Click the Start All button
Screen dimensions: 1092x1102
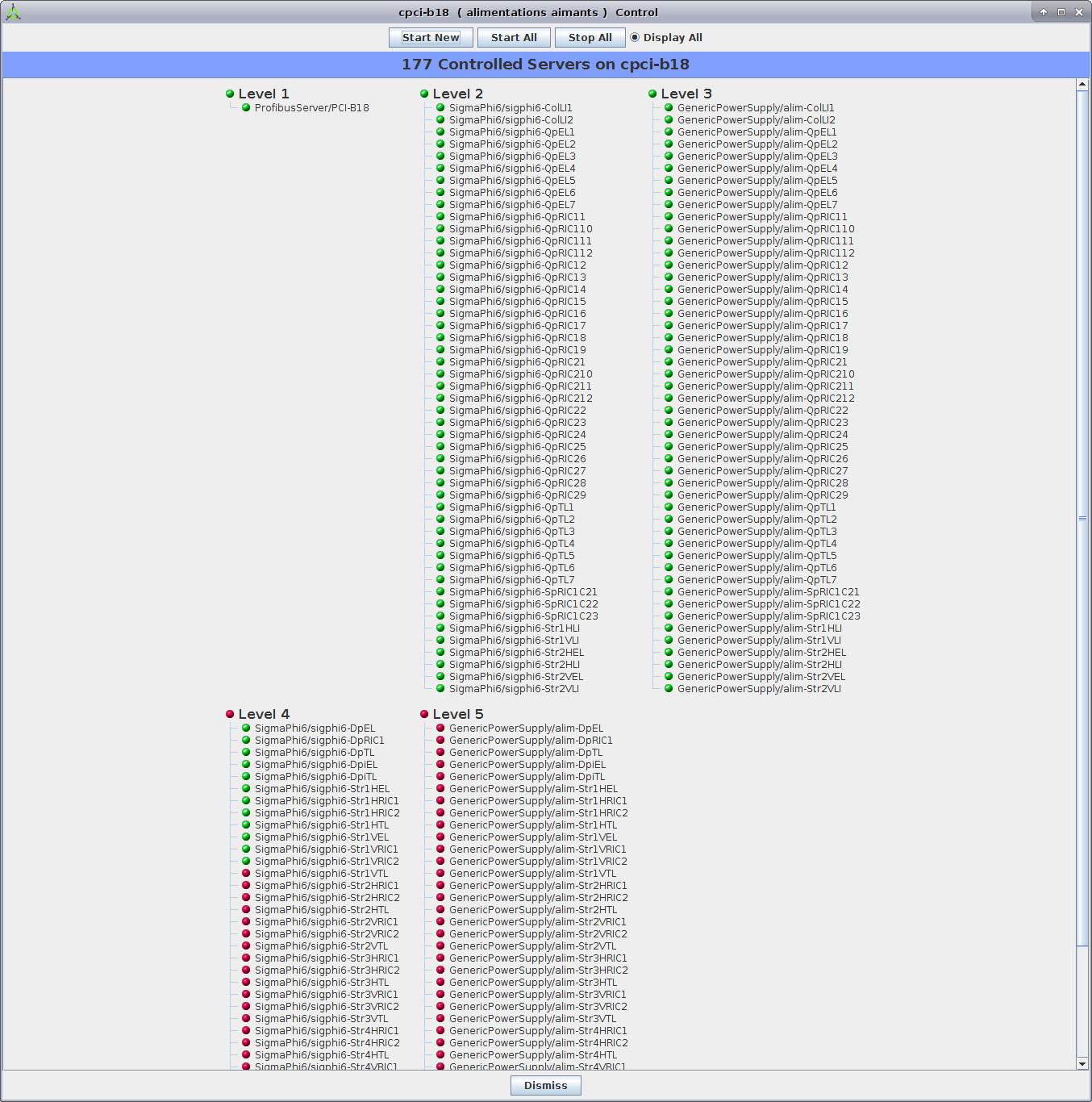point(514,37)
